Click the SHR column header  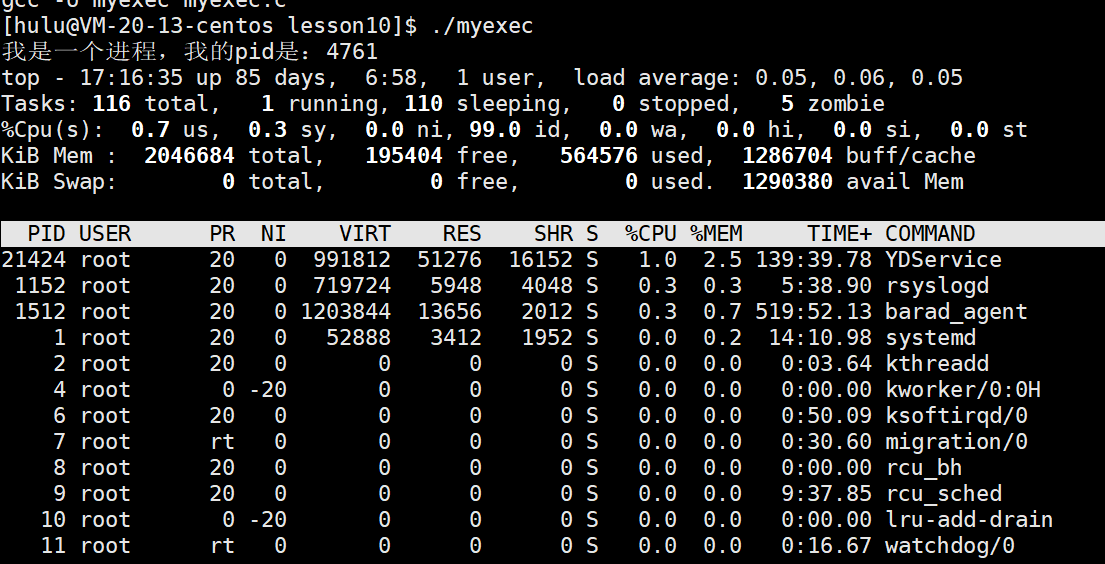pos(553,233)
